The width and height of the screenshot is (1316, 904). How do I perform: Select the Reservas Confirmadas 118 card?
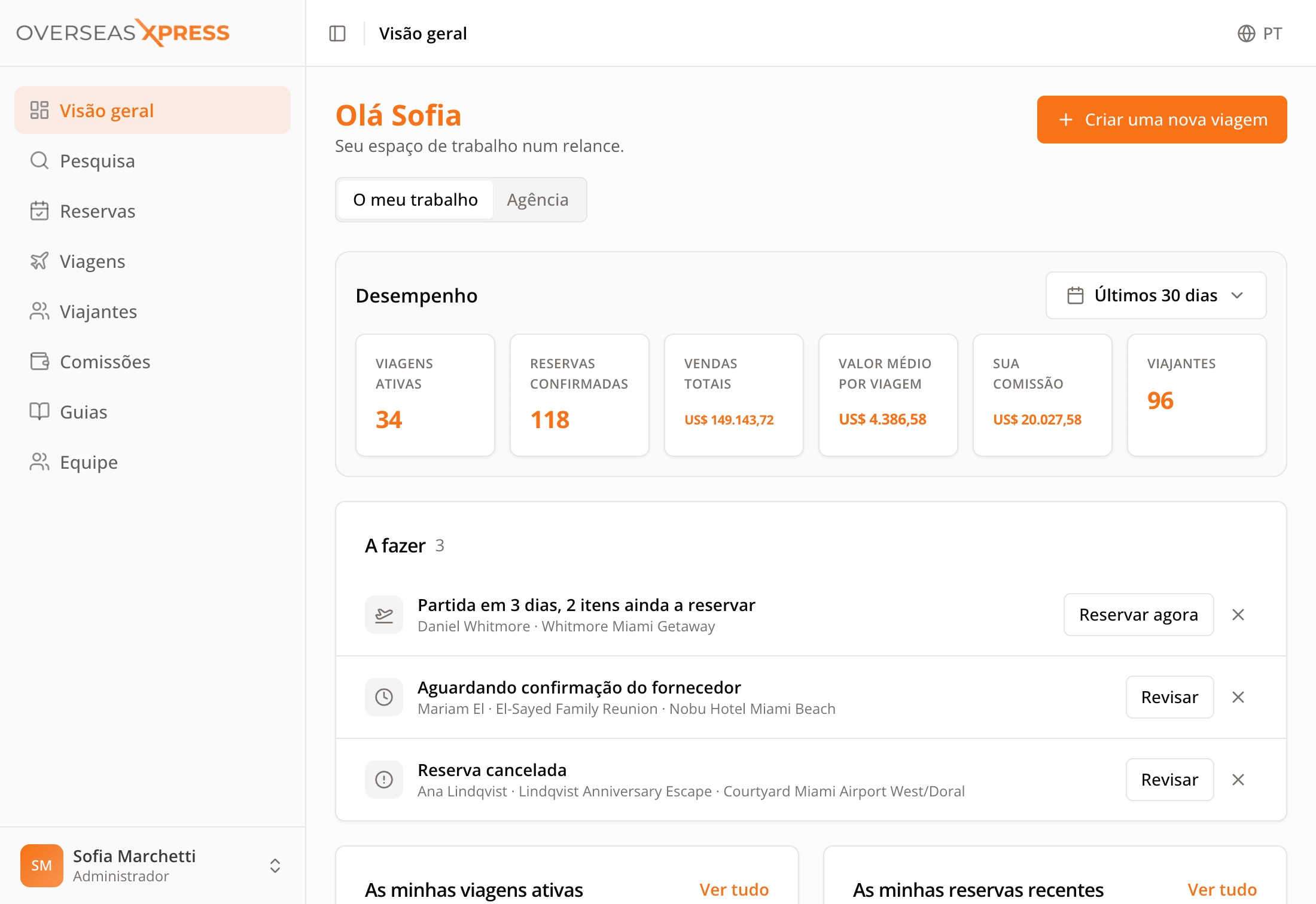click(580, 395)
